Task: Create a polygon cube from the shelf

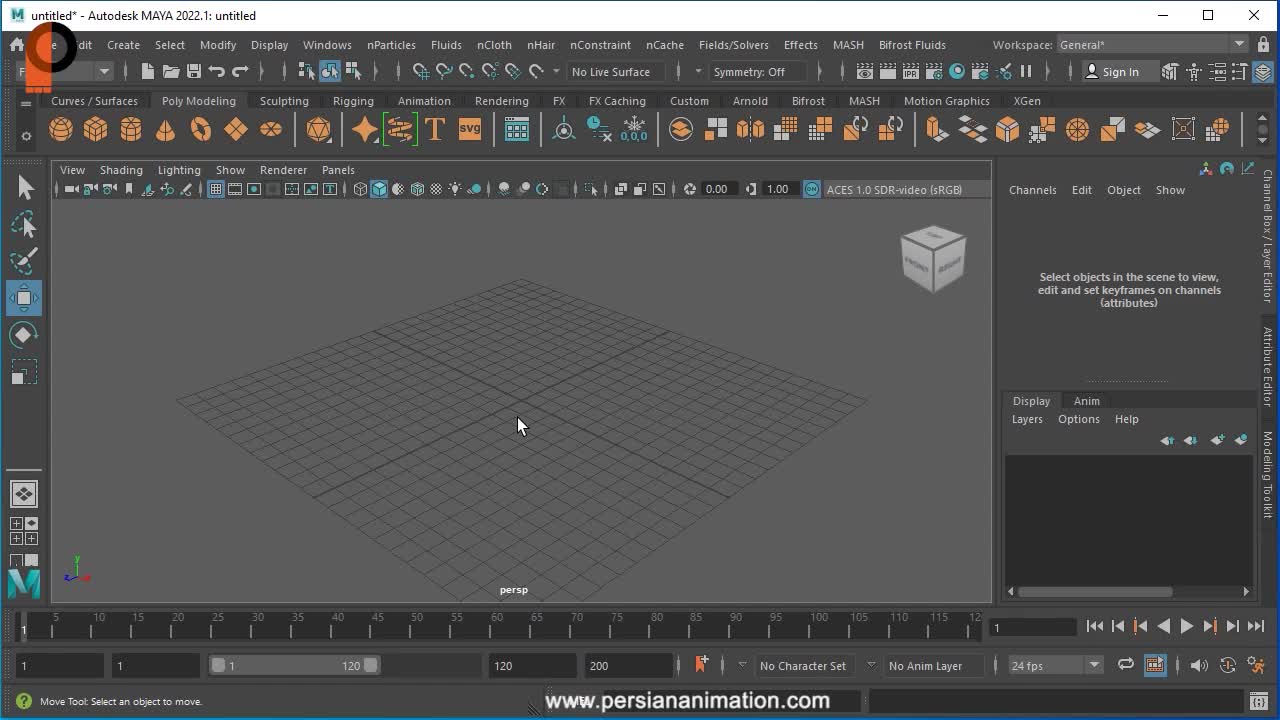Action: point(96,130)
